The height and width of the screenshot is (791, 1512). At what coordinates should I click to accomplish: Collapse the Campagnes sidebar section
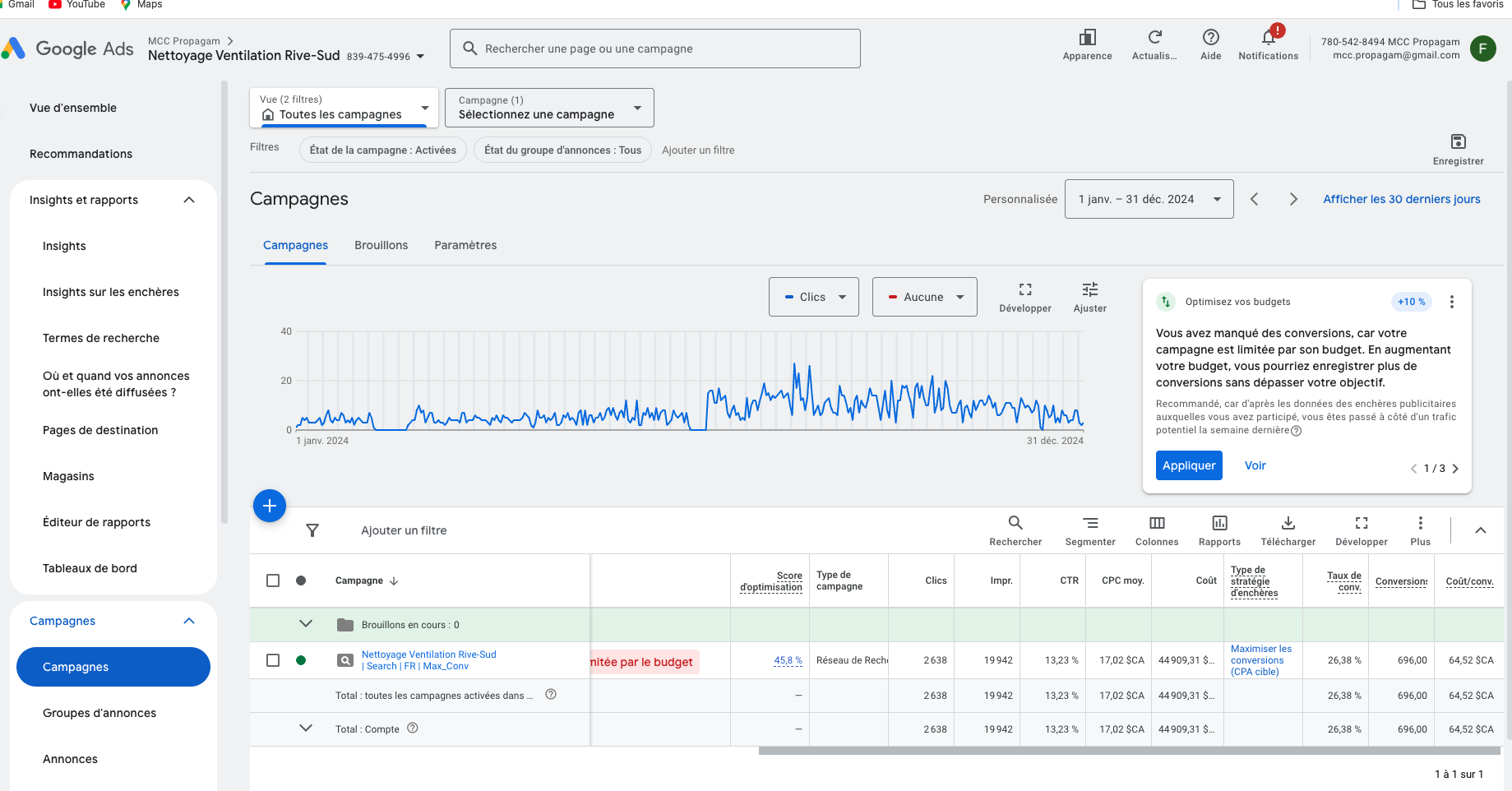189,621
